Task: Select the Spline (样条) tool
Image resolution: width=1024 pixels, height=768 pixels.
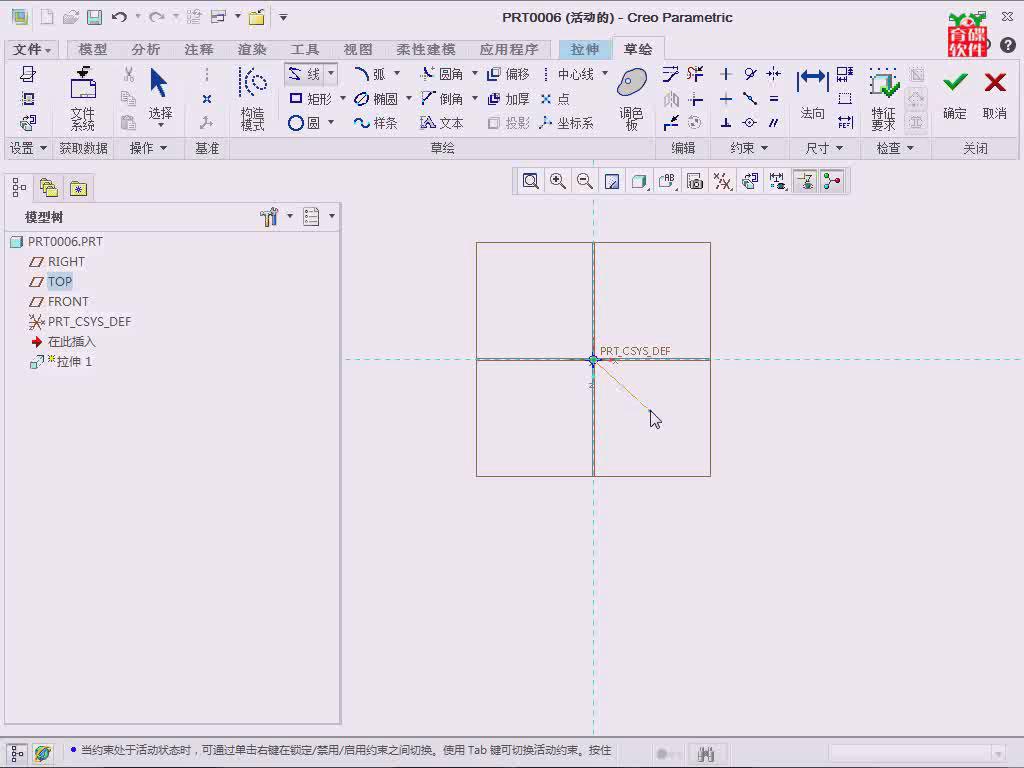Action: click(x=376, y=123)
